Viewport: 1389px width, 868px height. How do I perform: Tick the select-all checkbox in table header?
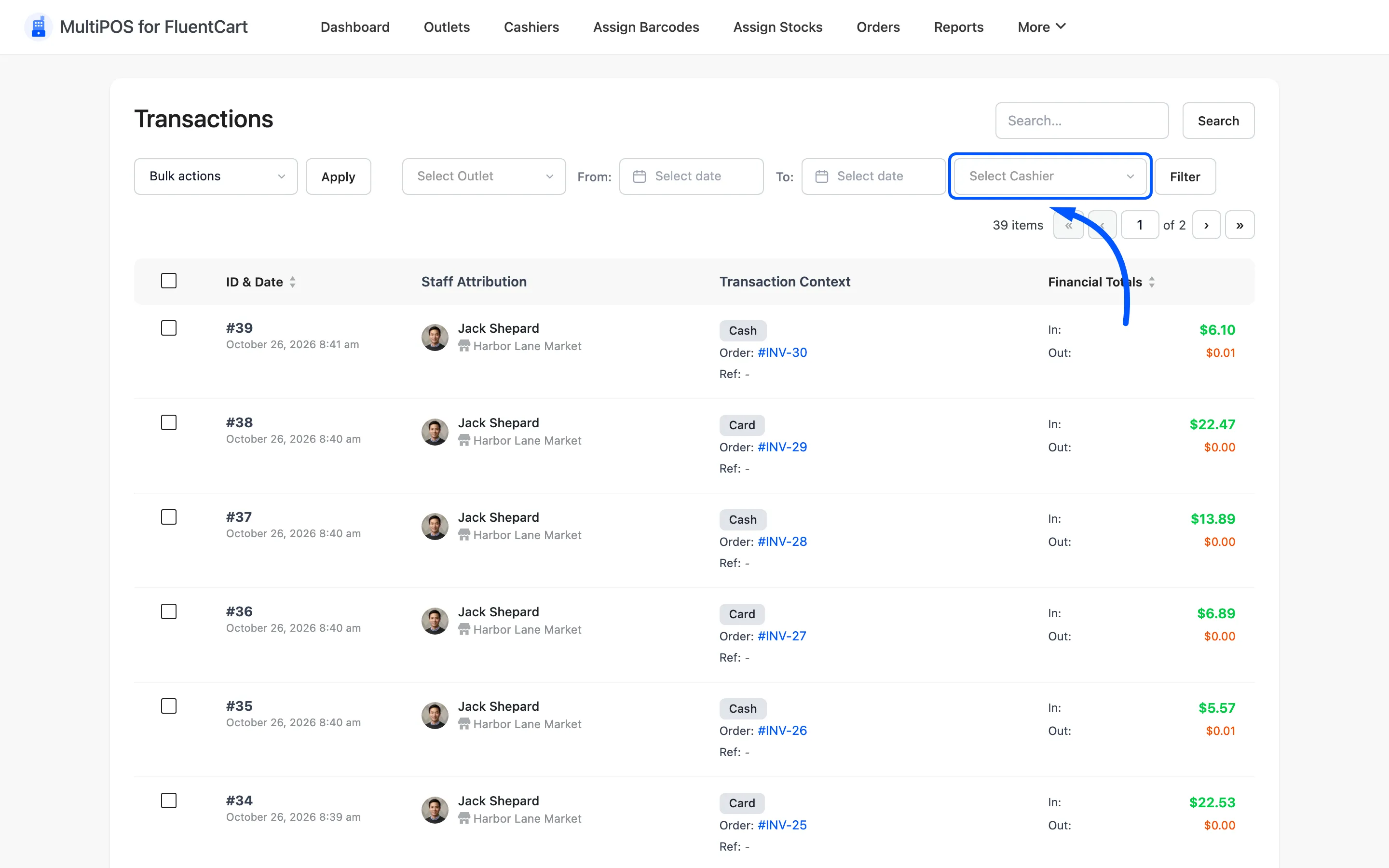pyautogui.click(x=169, y=281)
